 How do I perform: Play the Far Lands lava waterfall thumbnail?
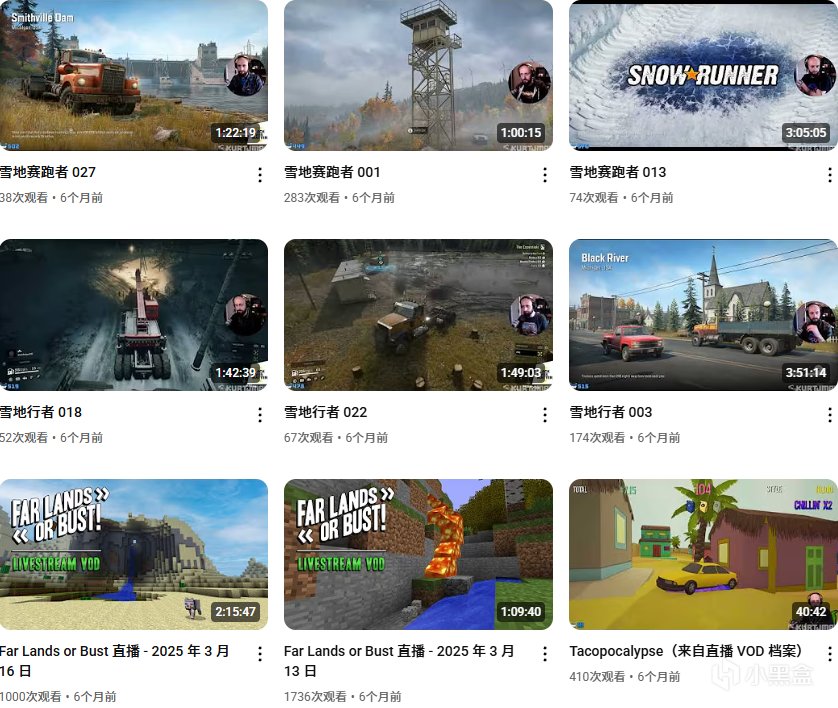pos(418,555)
